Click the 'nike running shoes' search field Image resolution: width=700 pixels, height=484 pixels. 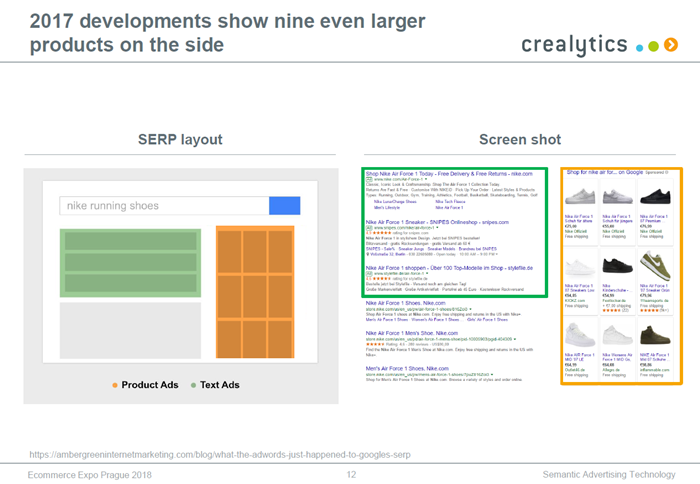click(164, 206)
